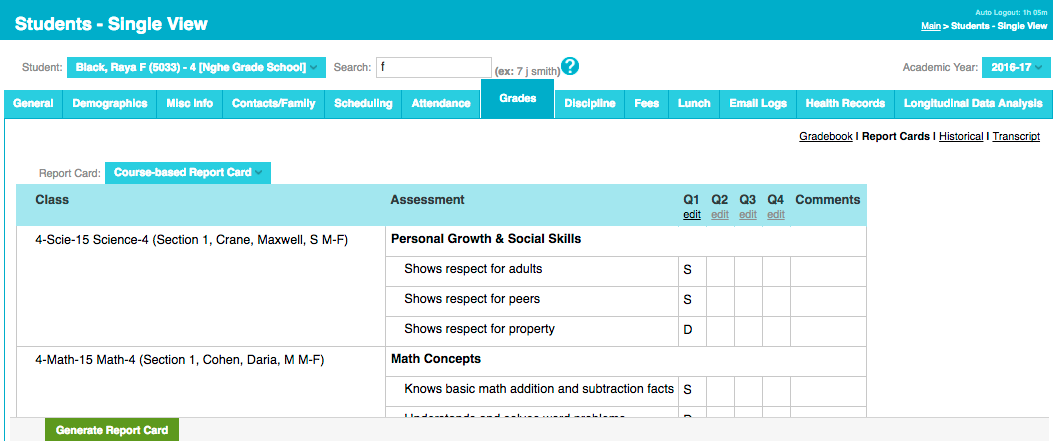The height and width of the screenshot is (441, 1053).
Task: Follow the Historical grades link
Action: [x=960, y=136]
